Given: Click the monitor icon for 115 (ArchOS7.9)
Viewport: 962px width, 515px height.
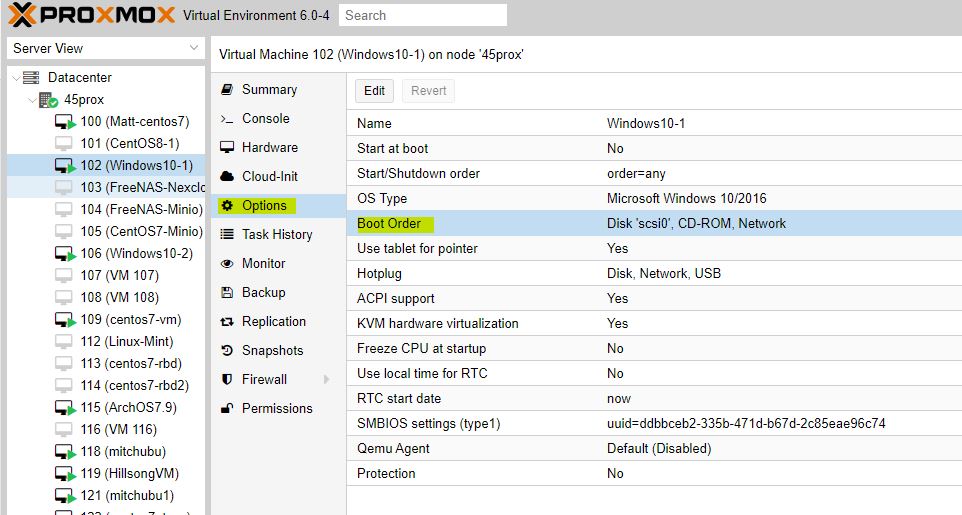Looking at the screenshot, I should (x=65, y=408).
